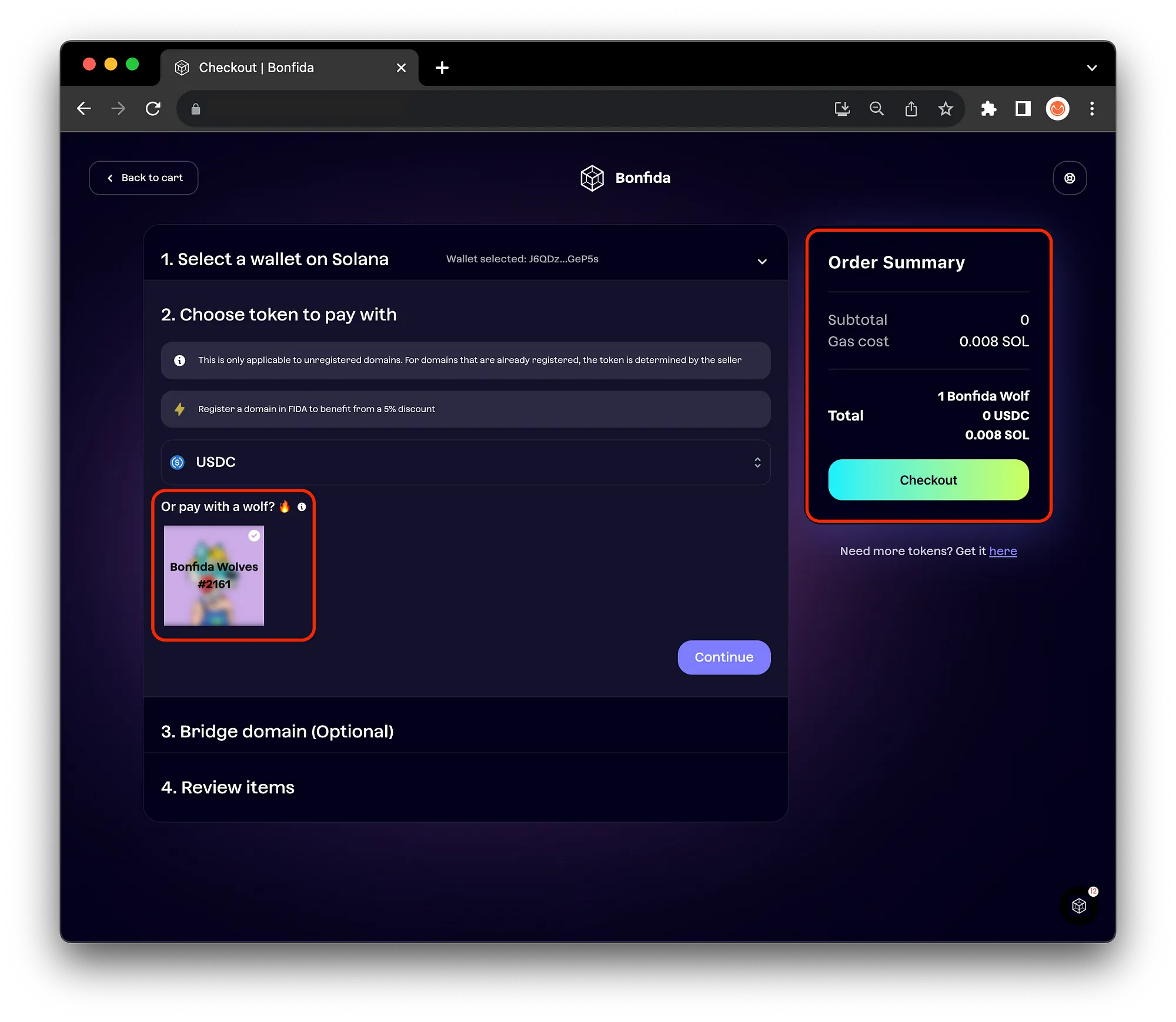Open a new browser tab
The width and height of the screenshot is (1176, 1022).
point(442,68)
